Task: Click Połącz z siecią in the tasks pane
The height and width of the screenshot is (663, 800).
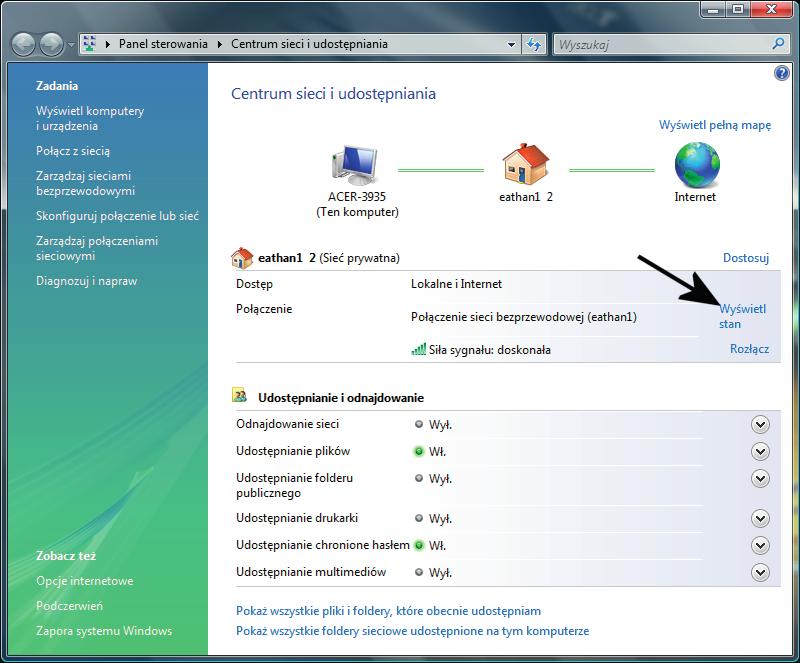Action: point(73,151)
